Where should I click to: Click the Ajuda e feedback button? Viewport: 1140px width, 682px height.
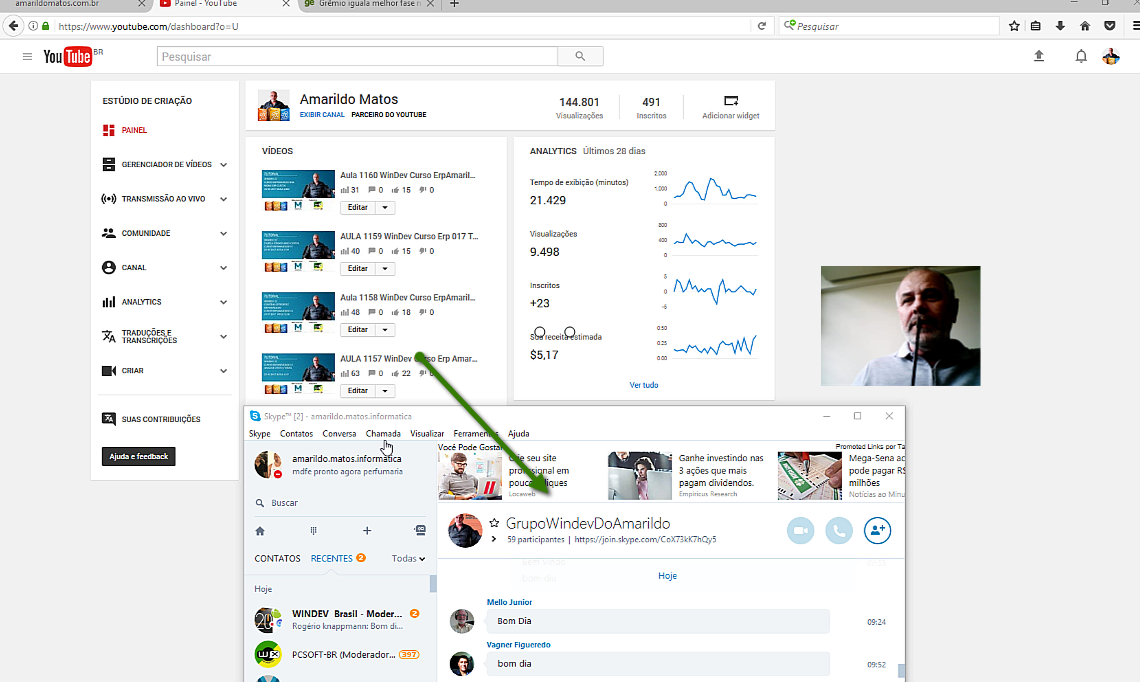[x=138, y=457]
